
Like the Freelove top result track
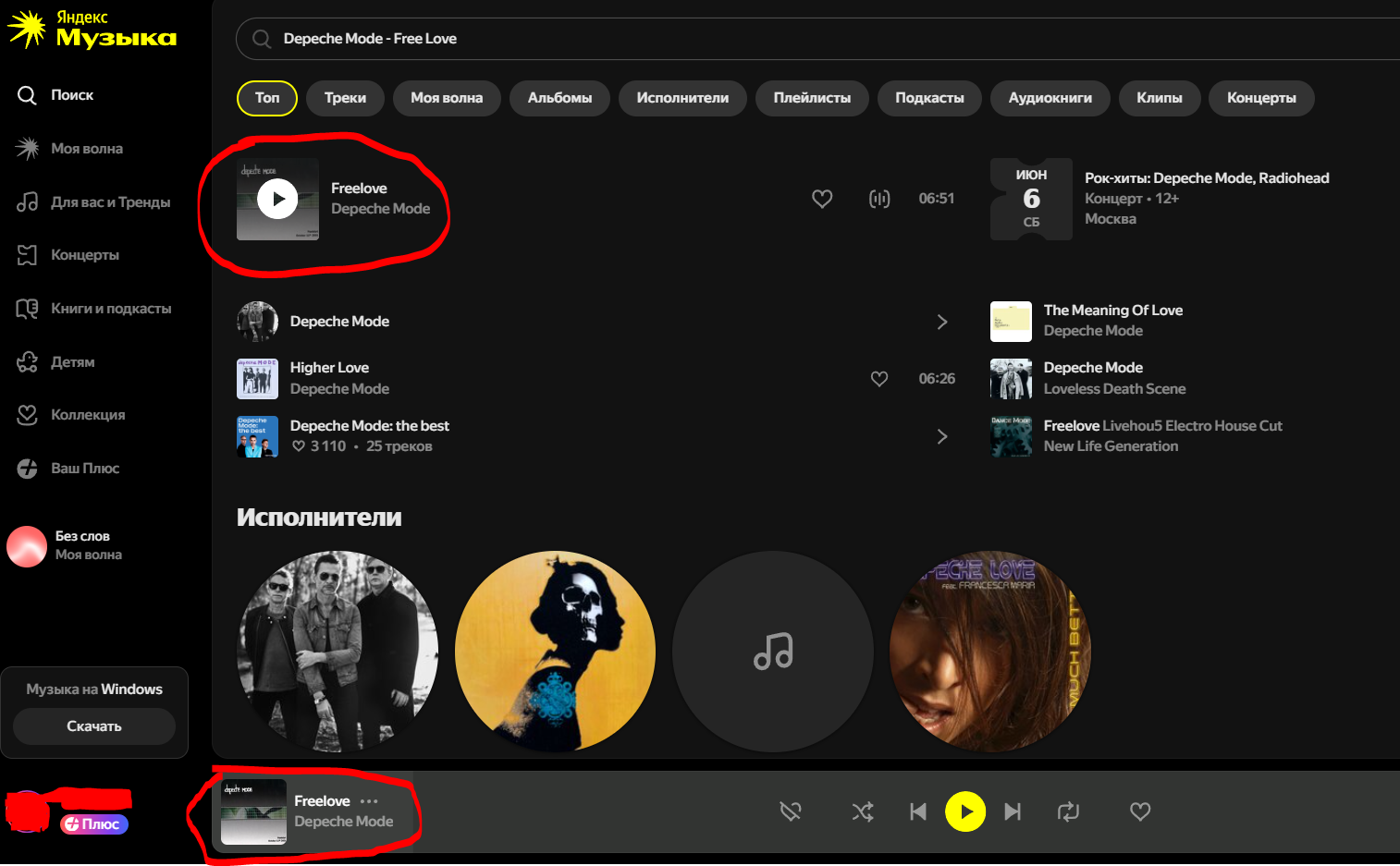click(x=822, y=199)
